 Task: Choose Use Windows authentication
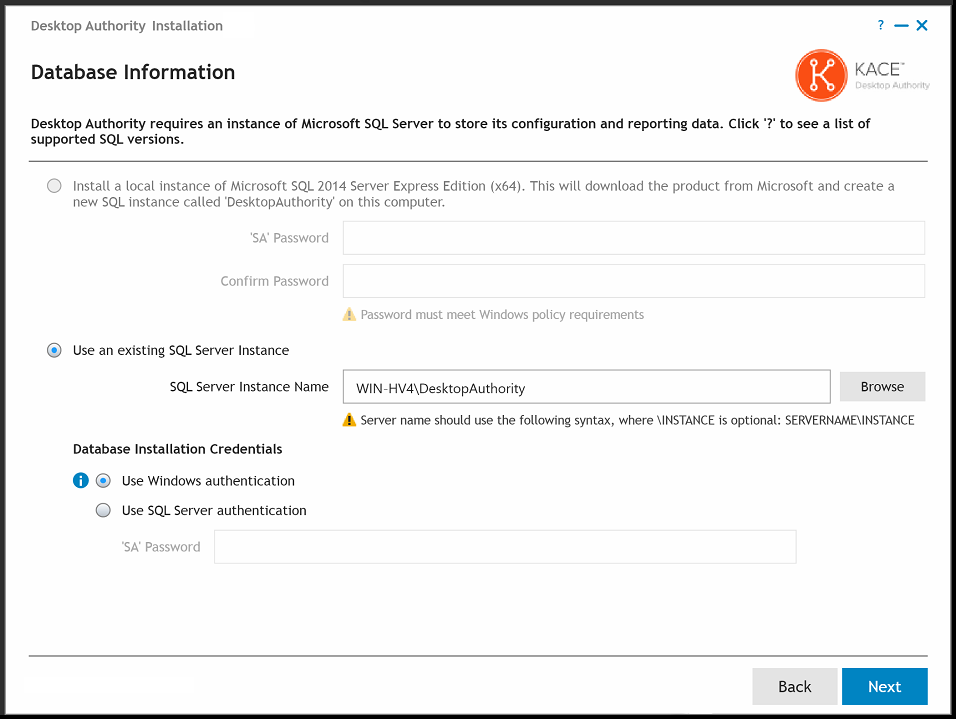pos(103,481)
